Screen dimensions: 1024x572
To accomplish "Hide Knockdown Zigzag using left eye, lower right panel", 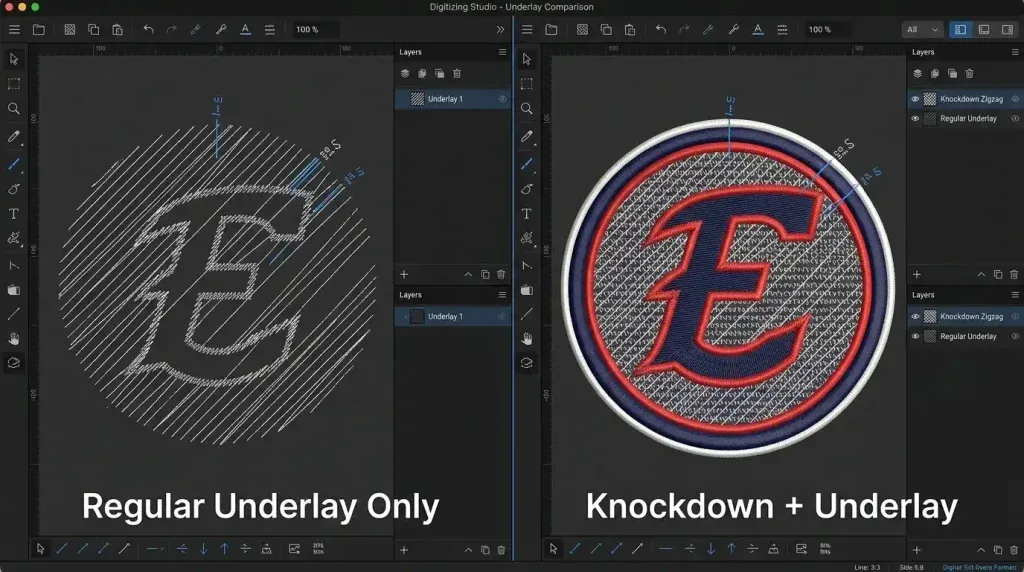I will tap(915, 317).
